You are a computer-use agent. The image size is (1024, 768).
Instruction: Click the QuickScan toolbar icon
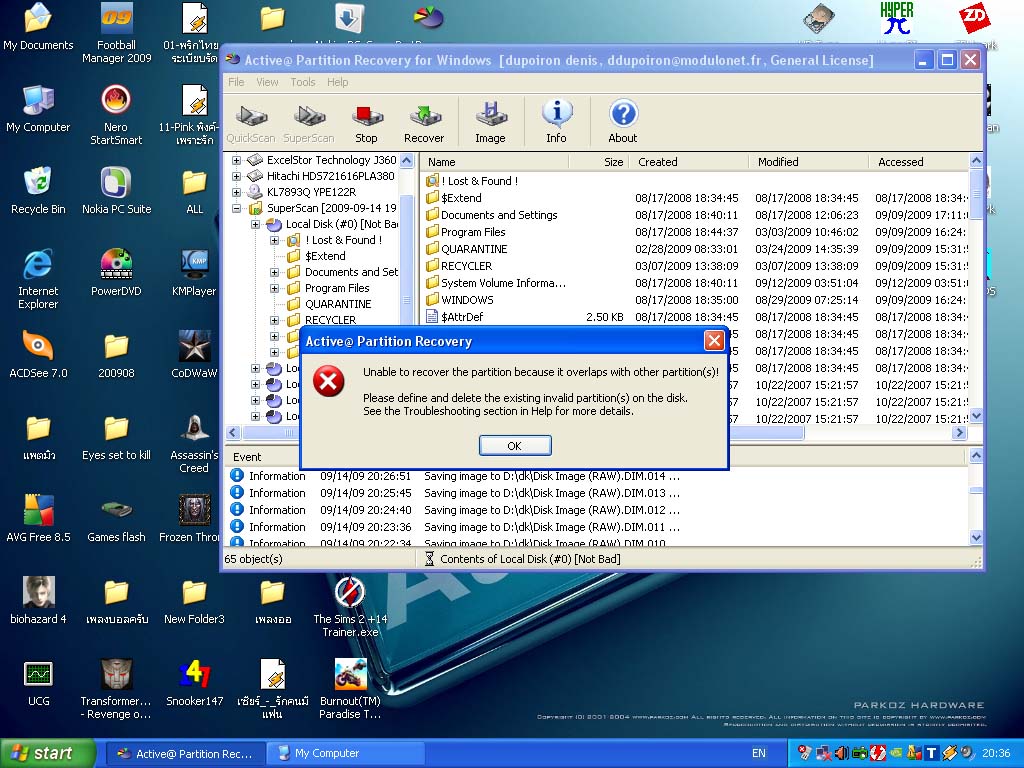(x=251, y=122)
